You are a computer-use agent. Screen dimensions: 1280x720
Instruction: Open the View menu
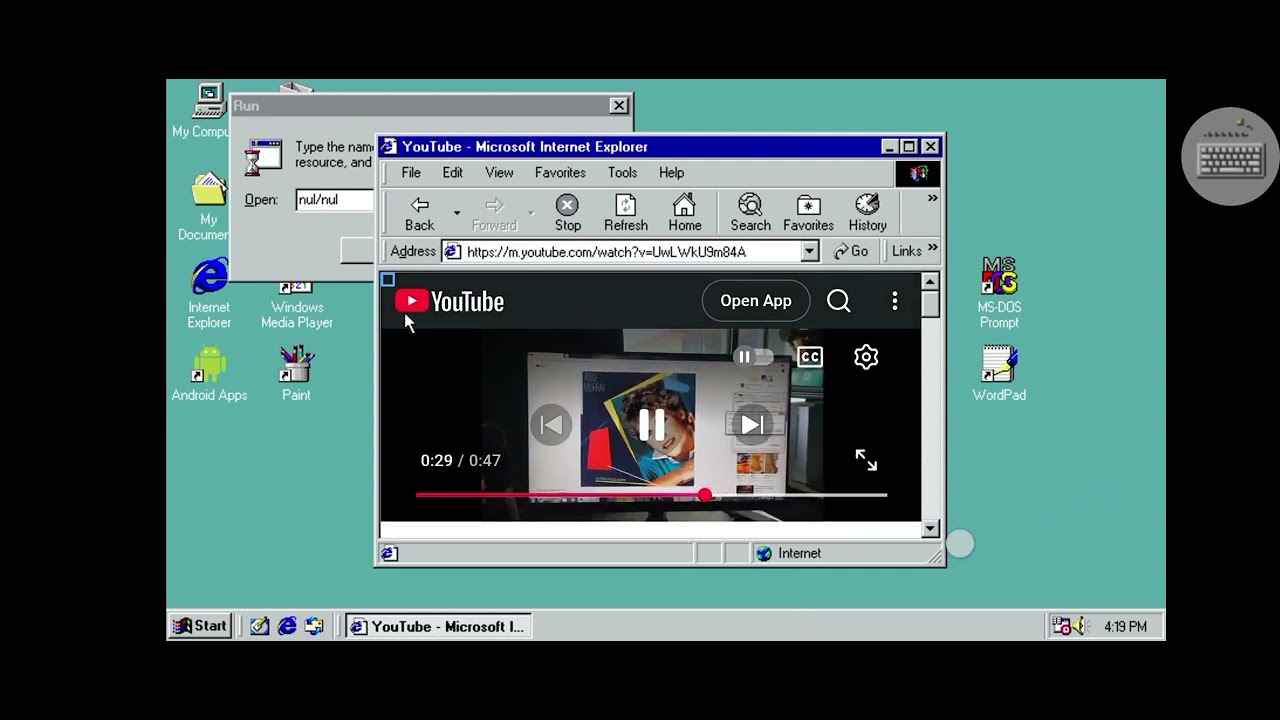(499, 173)
